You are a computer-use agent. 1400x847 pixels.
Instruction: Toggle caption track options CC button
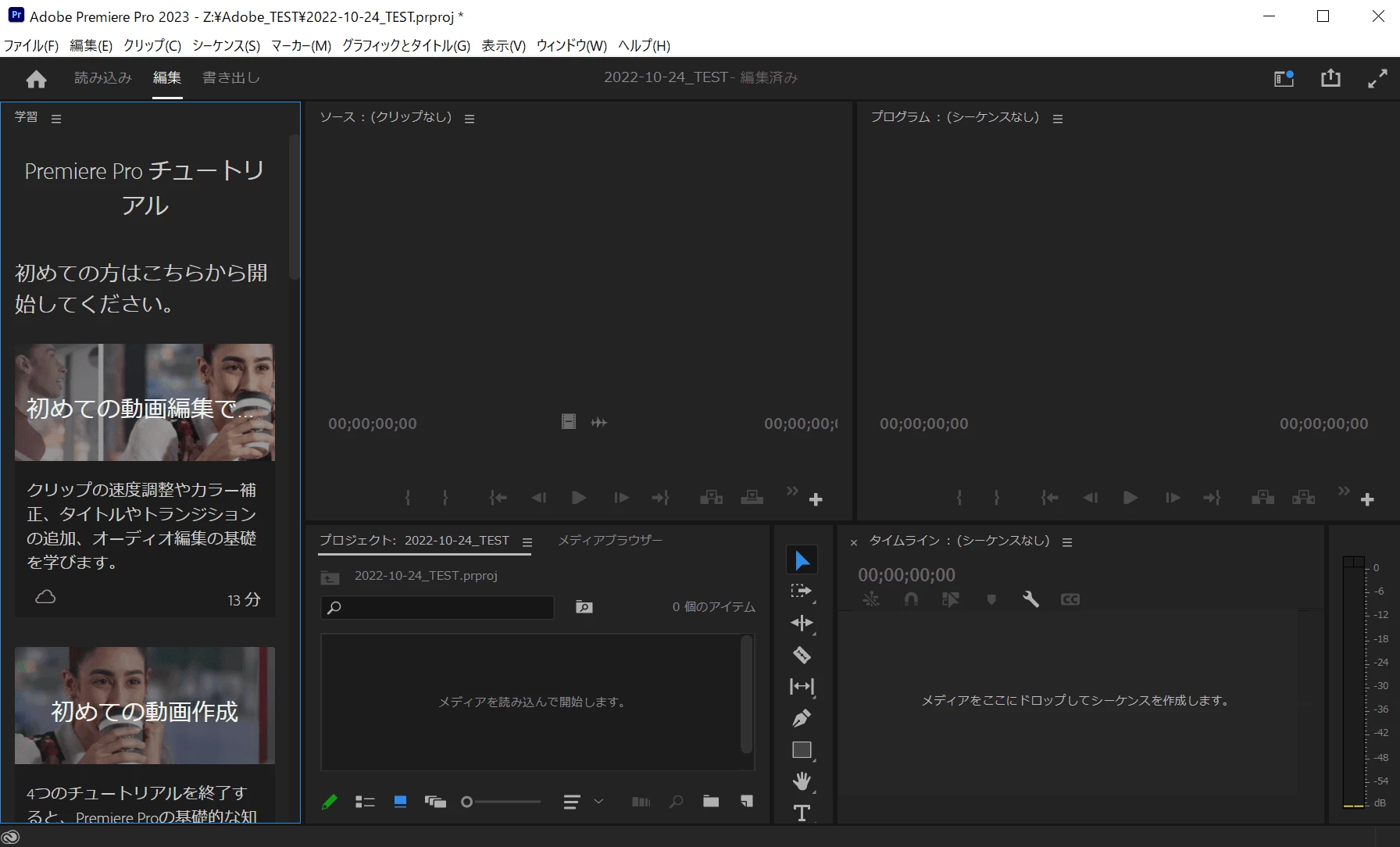click(1070, 599)
